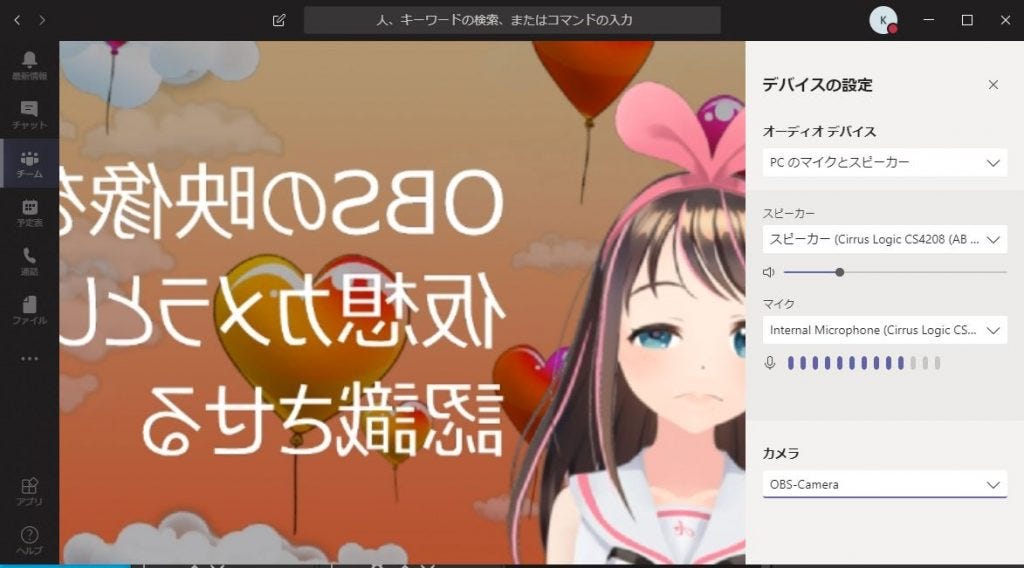Open the Help icon in sidebar

tap(29, 540)
